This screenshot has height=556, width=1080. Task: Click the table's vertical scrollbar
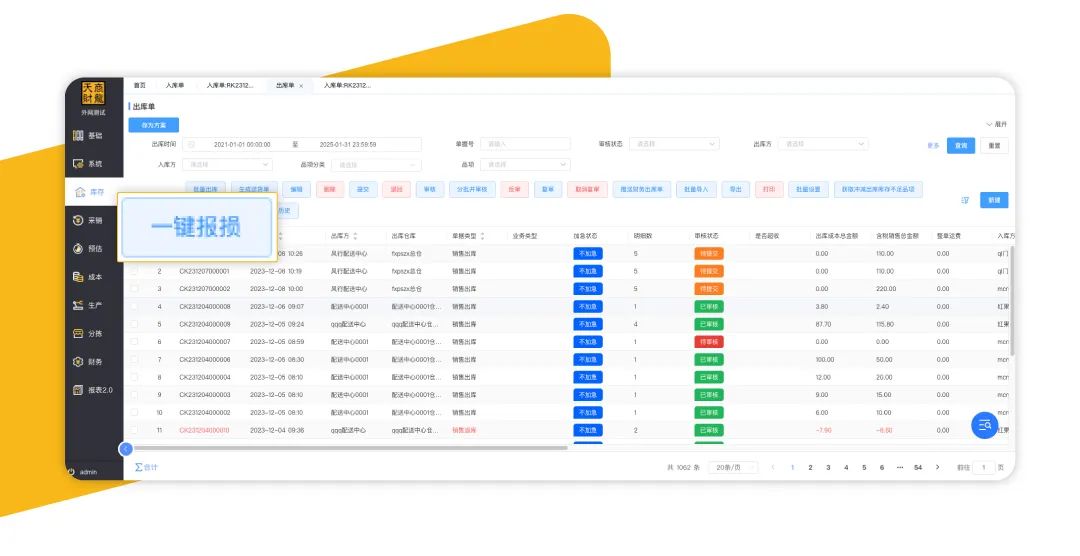pos(1012,300)
